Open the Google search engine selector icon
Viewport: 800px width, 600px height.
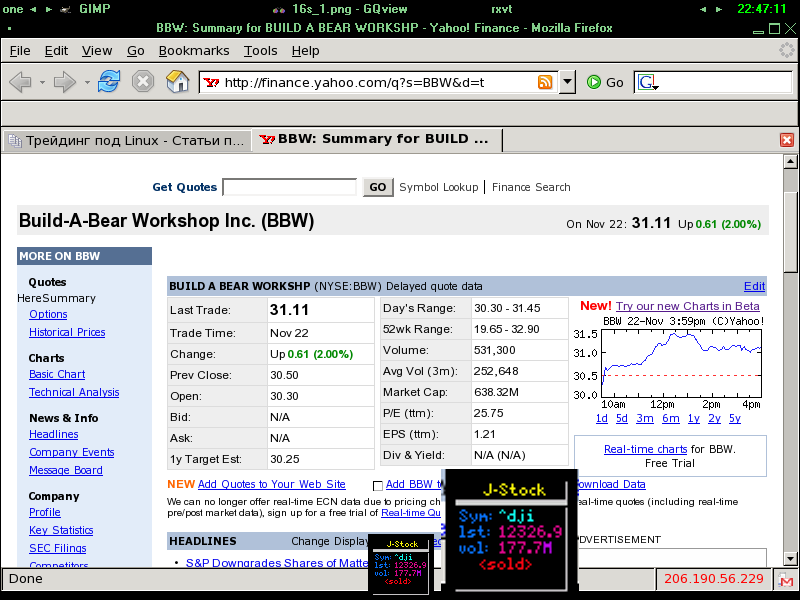[x=647, y=82]
